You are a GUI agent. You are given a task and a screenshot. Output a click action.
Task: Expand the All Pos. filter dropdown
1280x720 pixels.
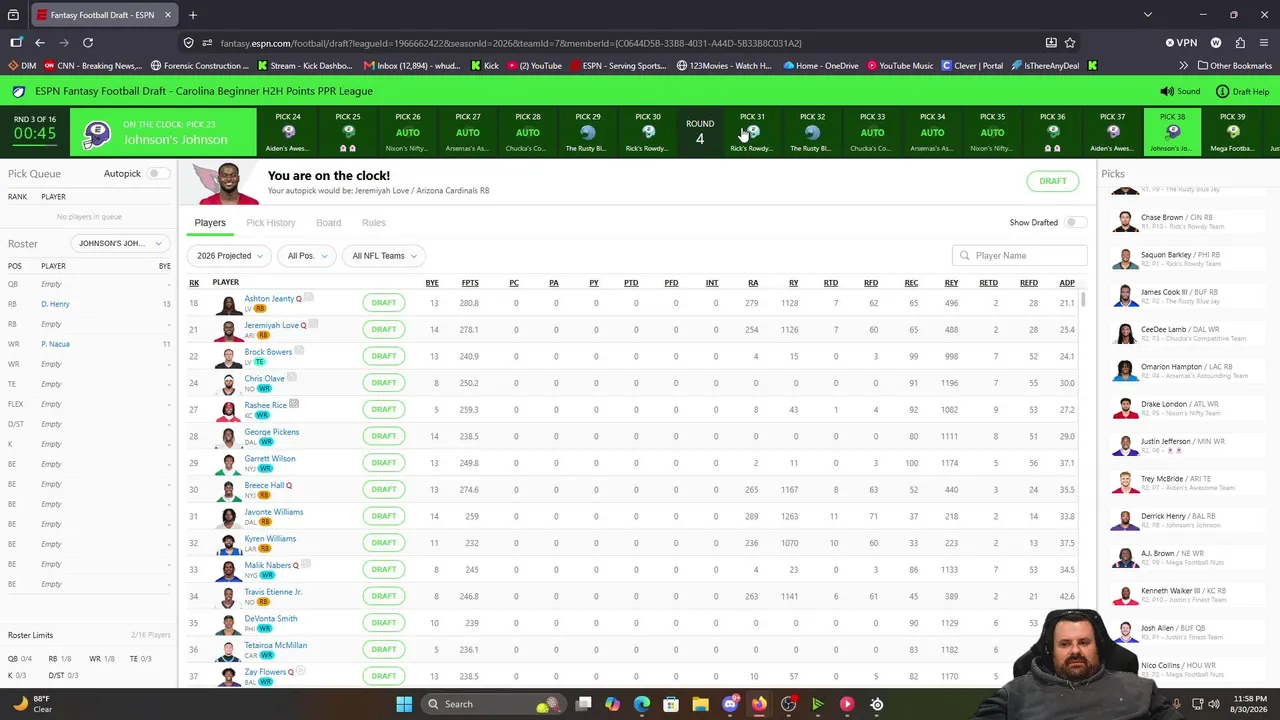pyautogui.click(x=306, y=256)
